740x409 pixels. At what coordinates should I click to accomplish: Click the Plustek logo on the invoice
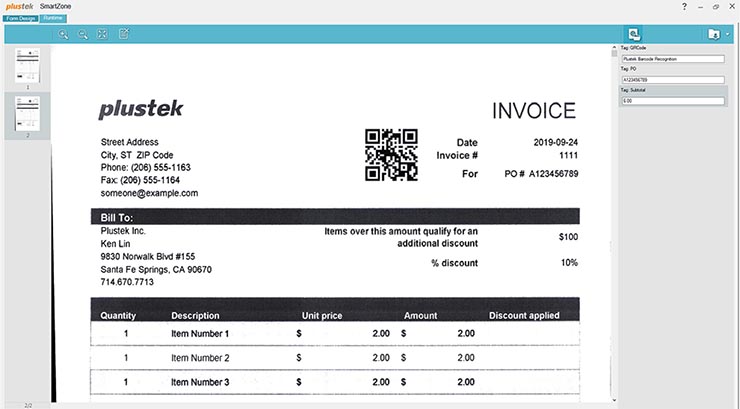(141, 110)
